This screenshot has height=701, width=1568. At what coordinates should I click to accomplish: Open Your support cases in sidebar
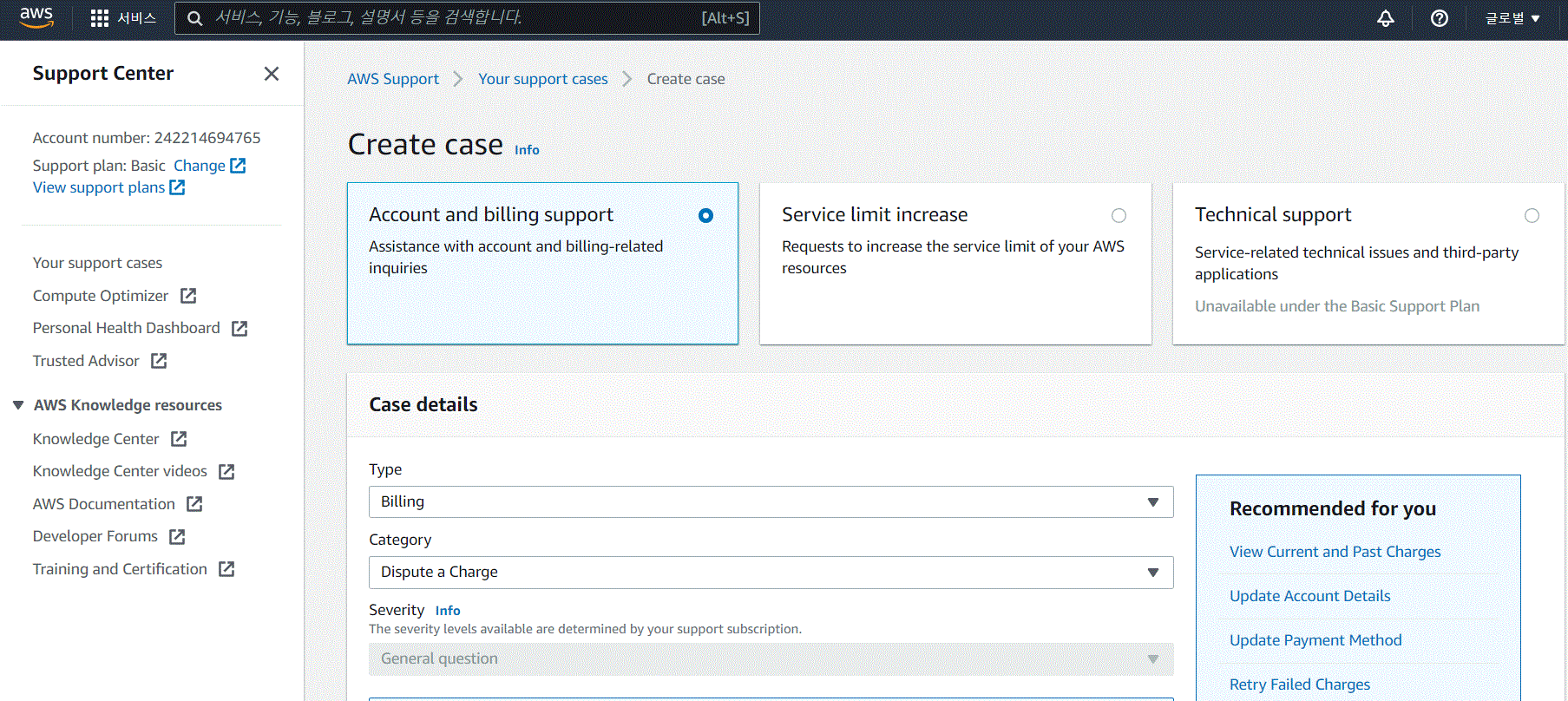click(x=97, y=263)
